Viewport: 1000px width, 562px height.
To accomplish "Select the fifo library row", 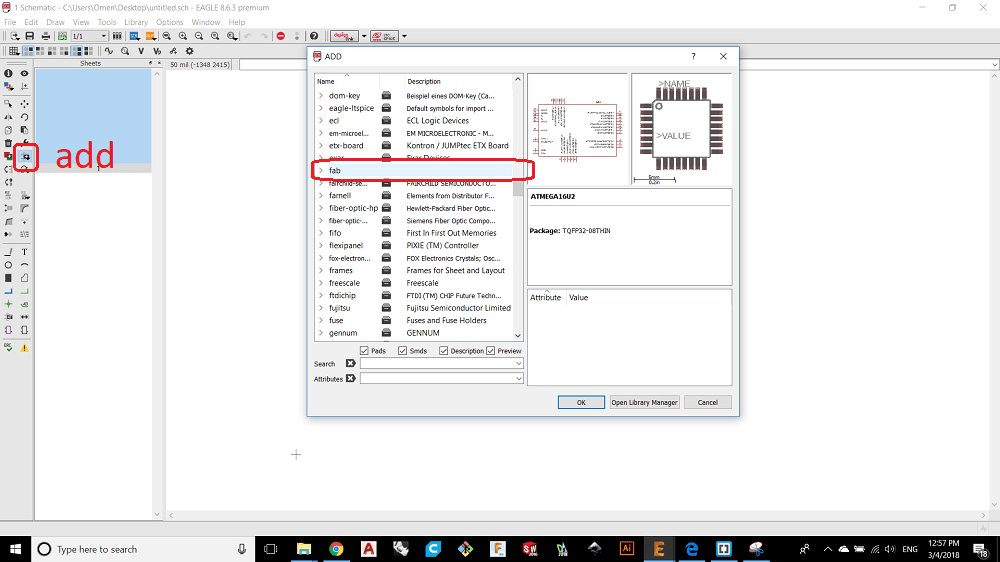I will [x=415, y=233].
